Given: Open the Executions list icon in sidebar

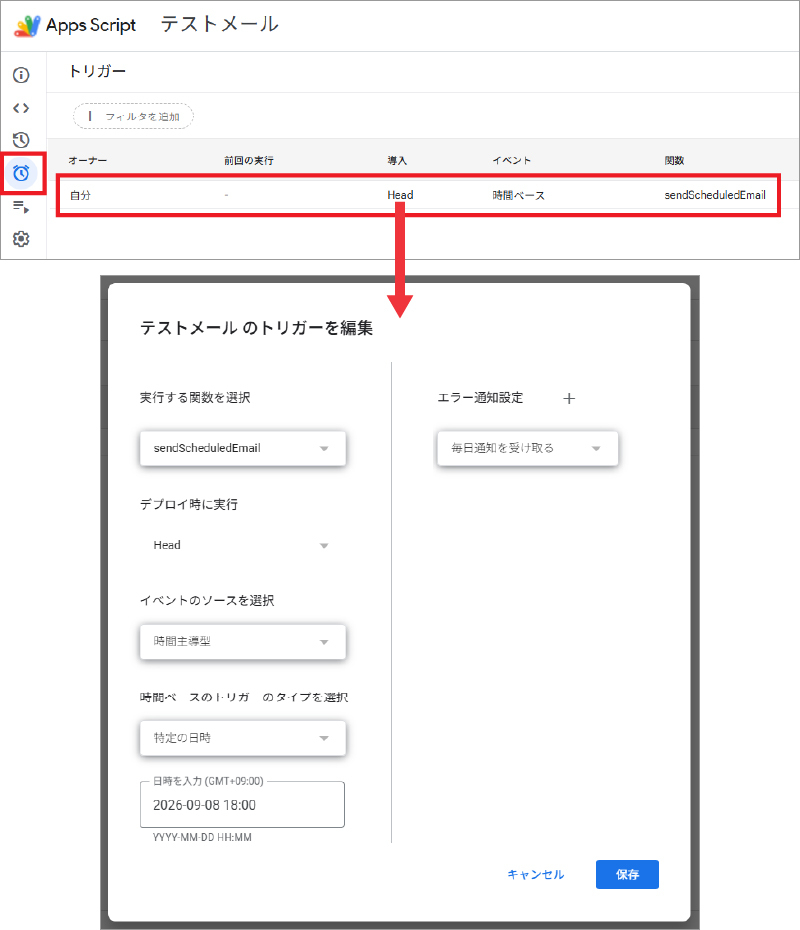Looking at the screenshot, I should point(21,206).
